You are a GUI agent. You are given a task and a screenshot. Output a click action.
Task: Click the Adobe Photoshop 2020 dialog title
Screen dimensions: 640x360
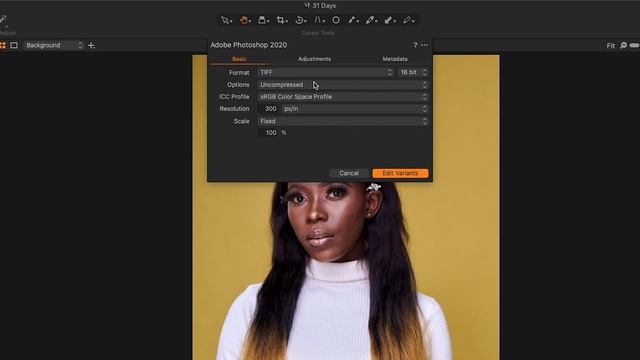click(249, 45)
